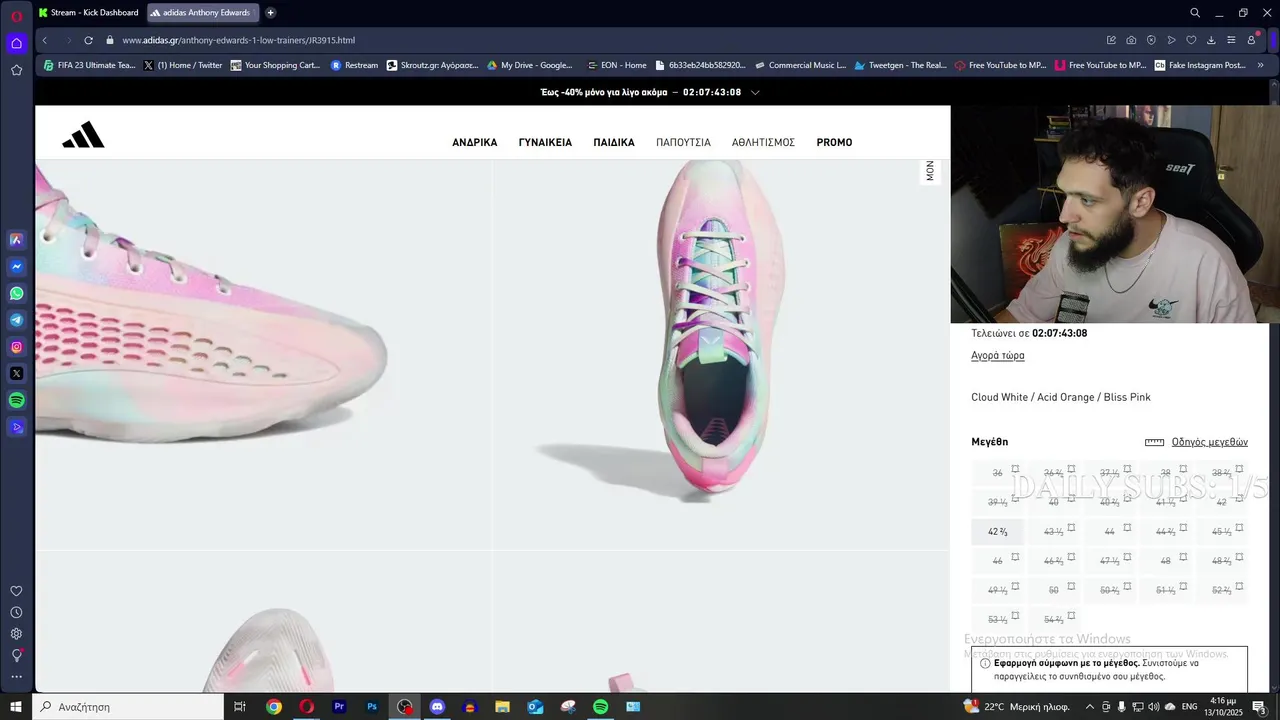Click the heart icon in the address bar
This screenshot has height=720, width=1280.
(1191, 40)
